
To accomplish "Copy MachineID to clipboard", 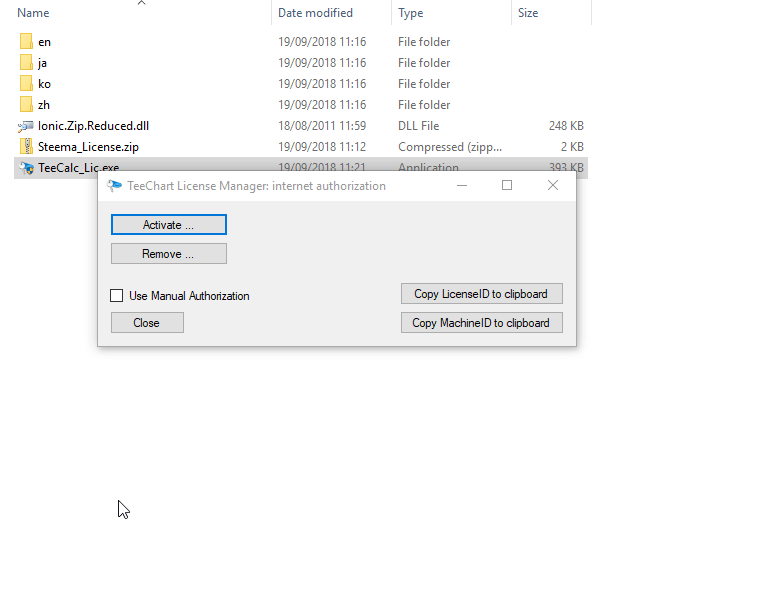I will 482,323.
